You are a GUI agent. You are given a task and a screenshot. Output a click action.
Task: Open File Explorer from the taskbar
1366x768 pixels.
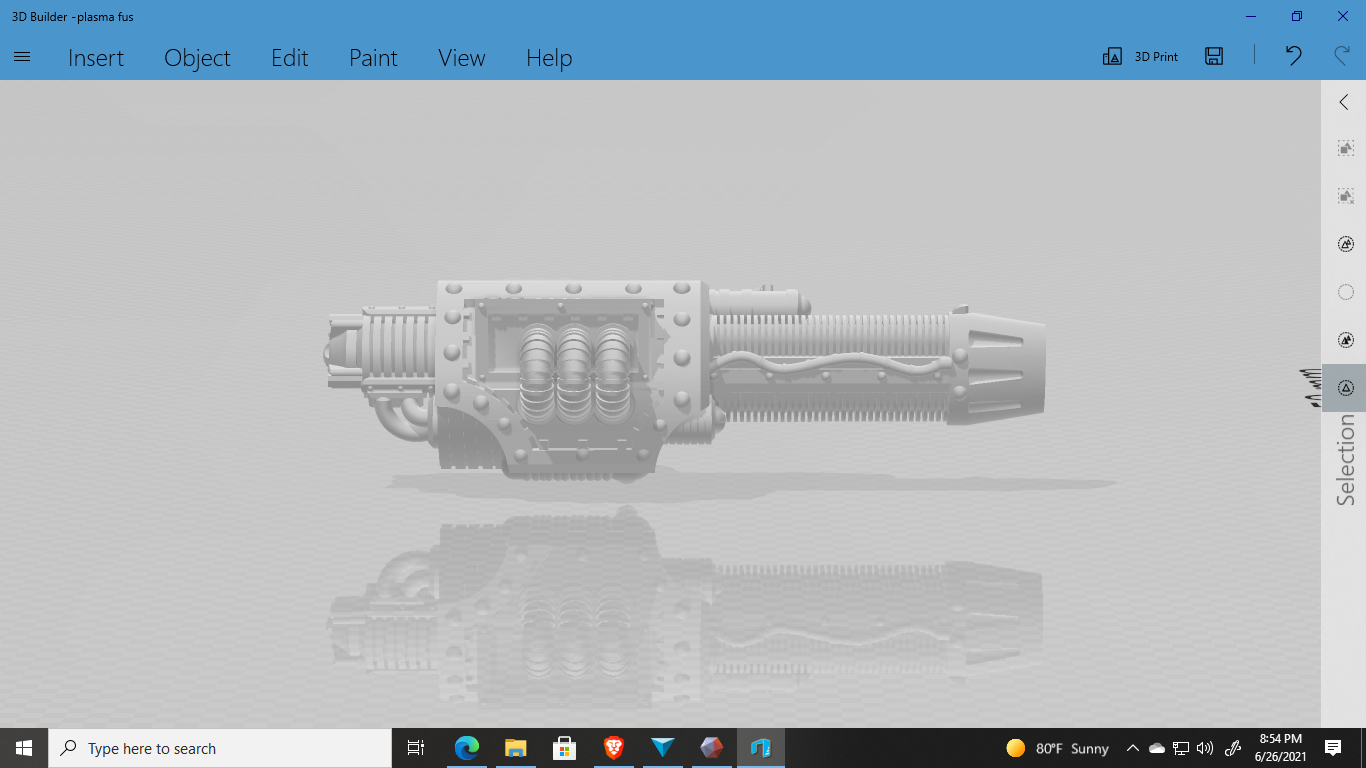click(515, 748)
